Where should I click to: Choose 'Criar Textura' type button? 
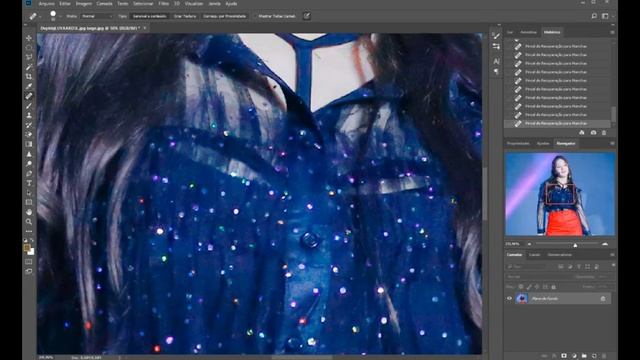[x=185, y=16]
